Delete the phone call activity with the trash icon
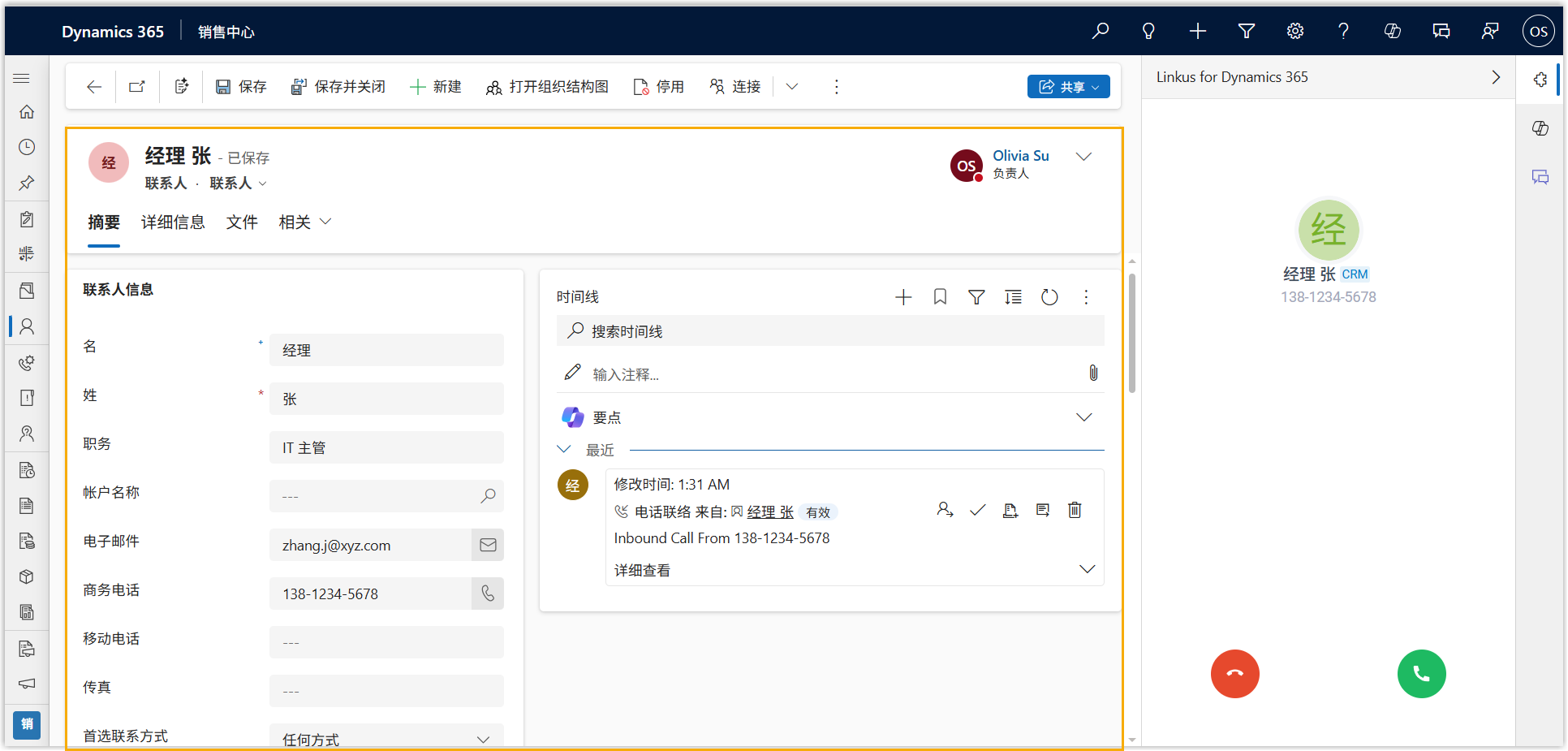This screenshot has height=751, width=1568. click(x=1075, y=510)
